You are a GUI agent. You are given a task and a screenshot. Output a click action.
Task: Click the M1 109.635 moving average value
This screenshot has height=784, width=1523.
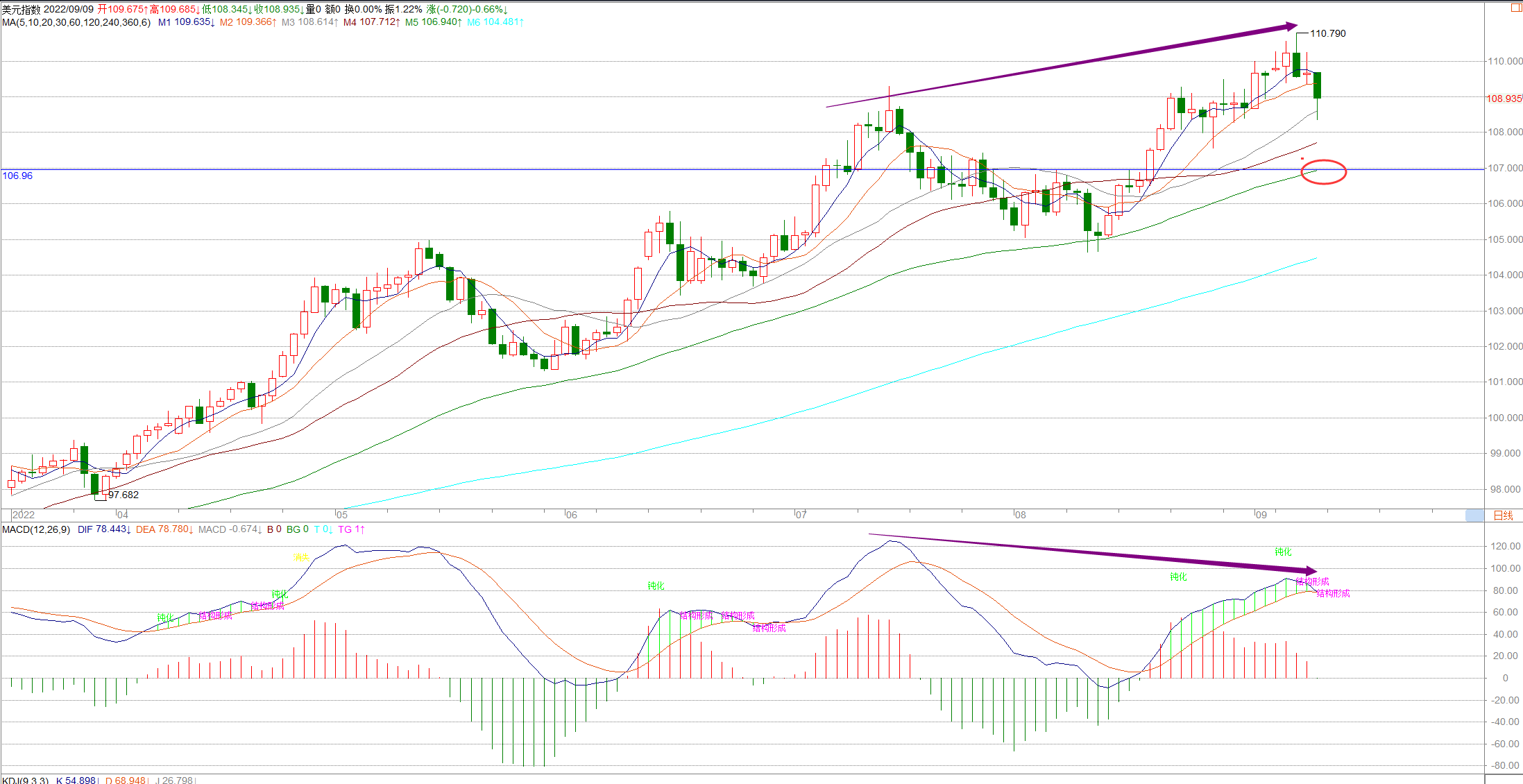click(186, 22)
